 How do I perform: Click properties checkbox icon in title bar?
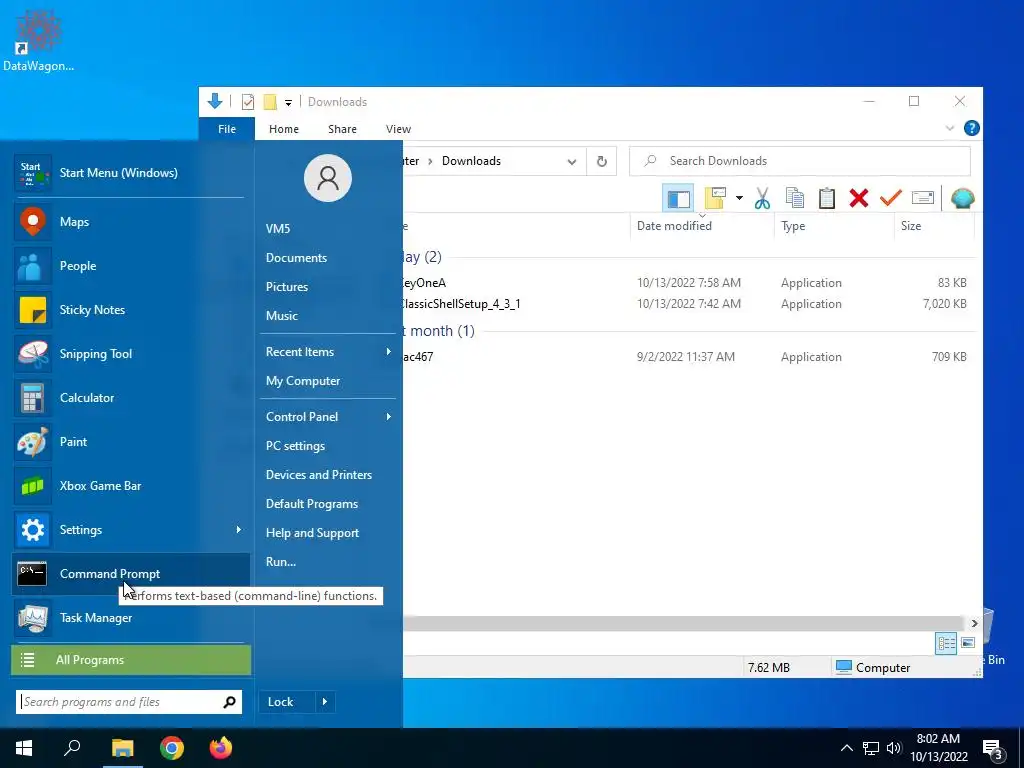tap(248, 102)
